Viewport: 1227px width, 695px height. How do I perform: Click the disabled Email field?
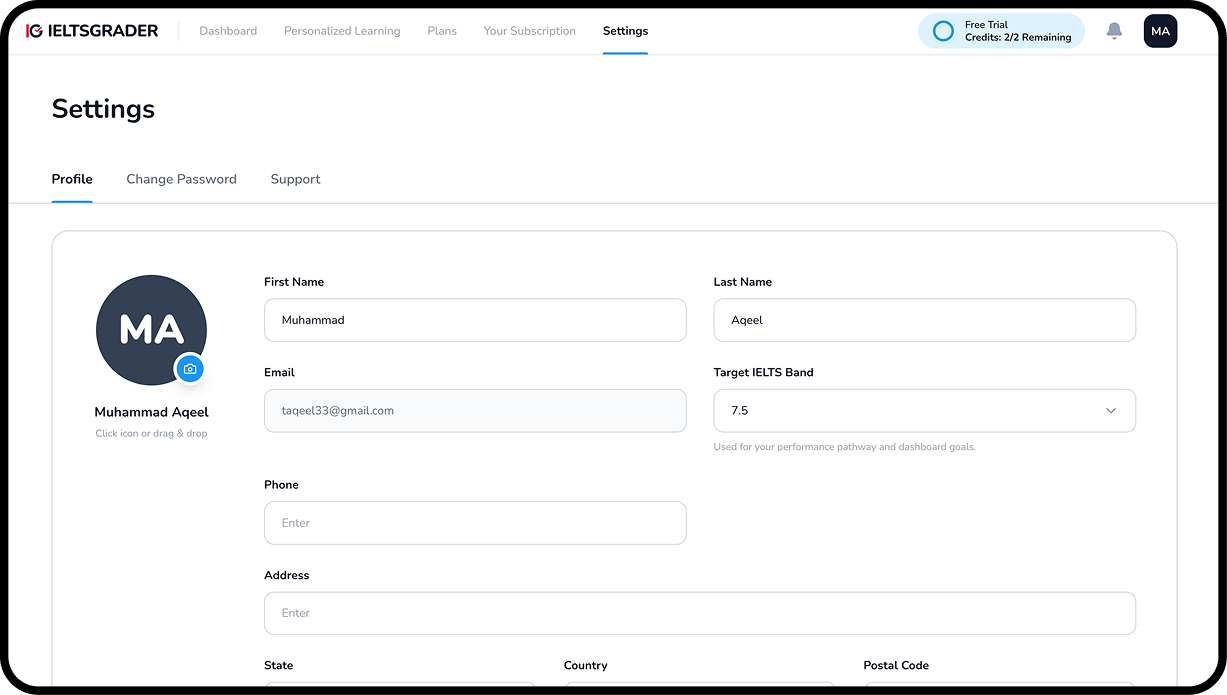coord(475,411)
